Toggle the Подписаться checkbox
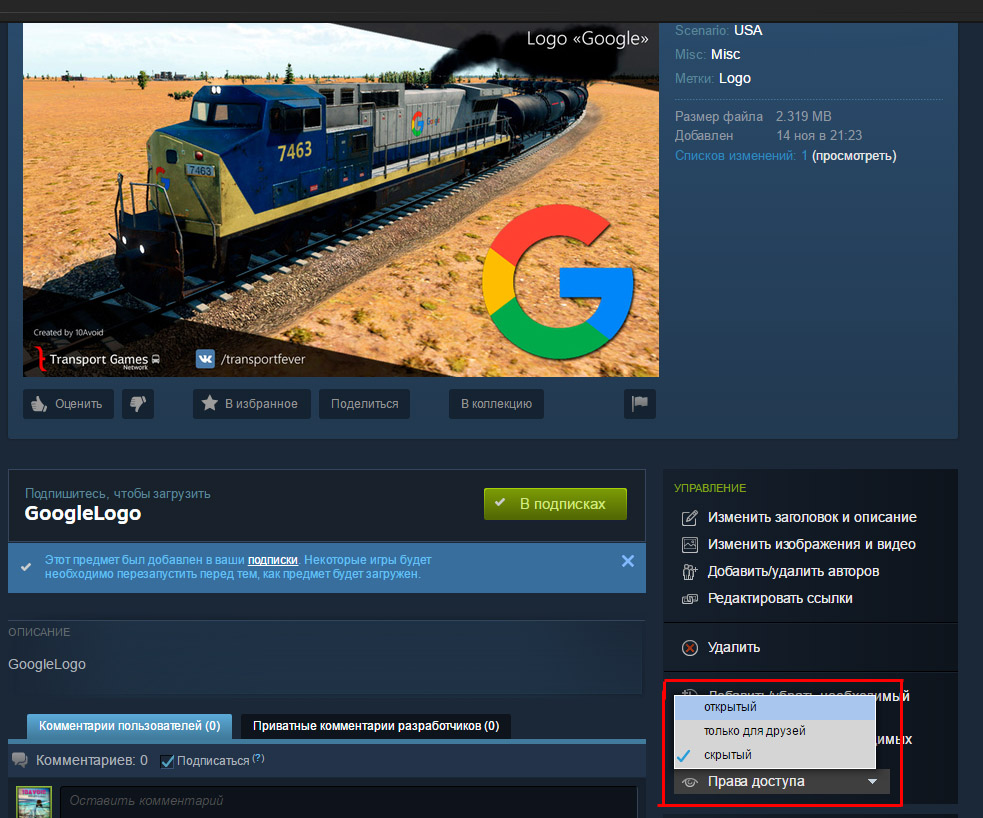 point(167,762)
